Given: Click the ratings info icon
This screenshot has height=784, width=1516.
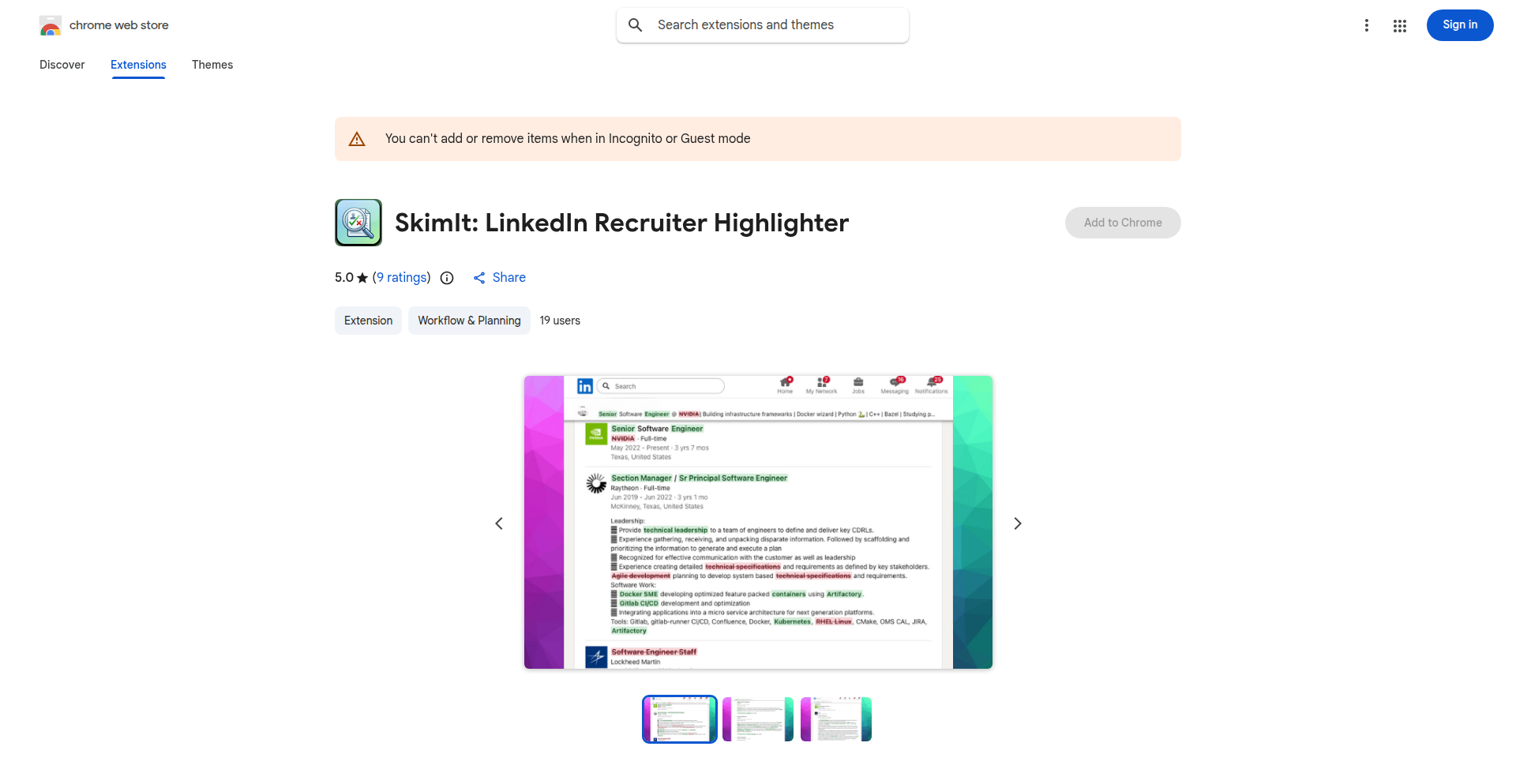Looking at the screenshot, I should point(447,278).
